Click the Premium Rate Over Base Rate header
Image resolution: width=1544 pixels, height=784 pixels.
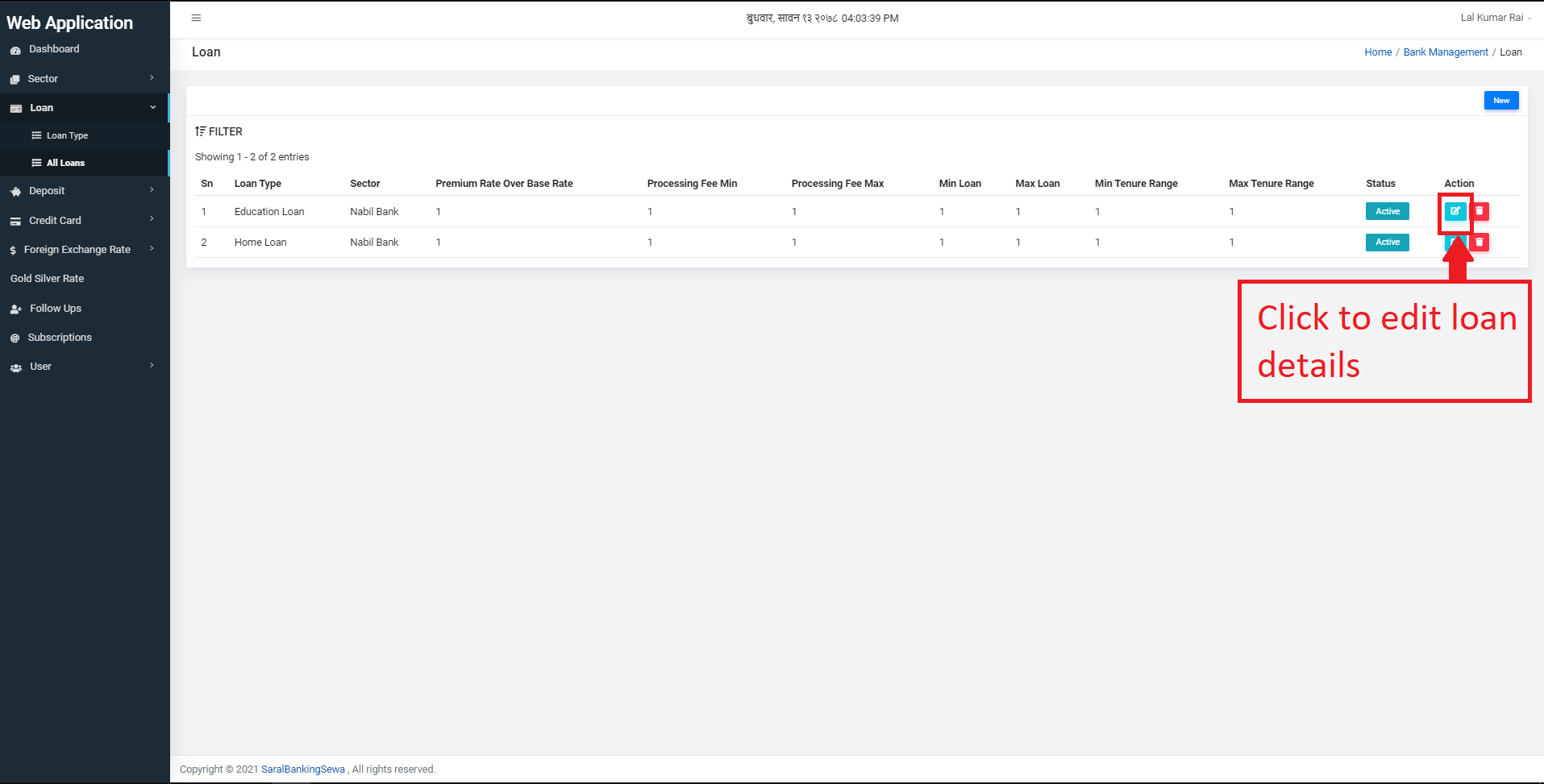pos(504,184)
